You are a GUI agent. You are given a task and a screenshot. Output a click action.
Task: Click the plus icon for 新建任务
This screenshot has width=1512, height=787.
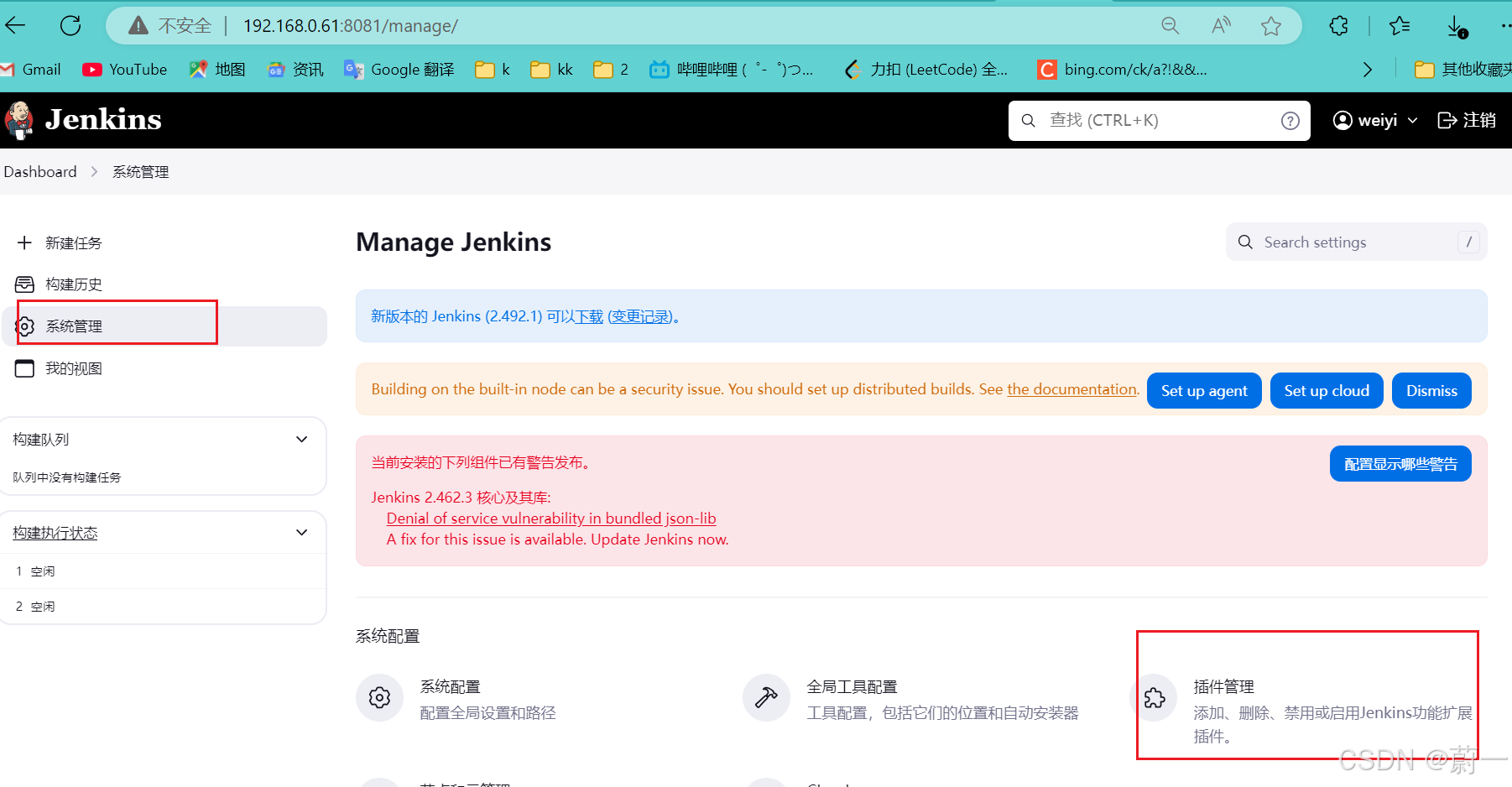tap(25, 242)
